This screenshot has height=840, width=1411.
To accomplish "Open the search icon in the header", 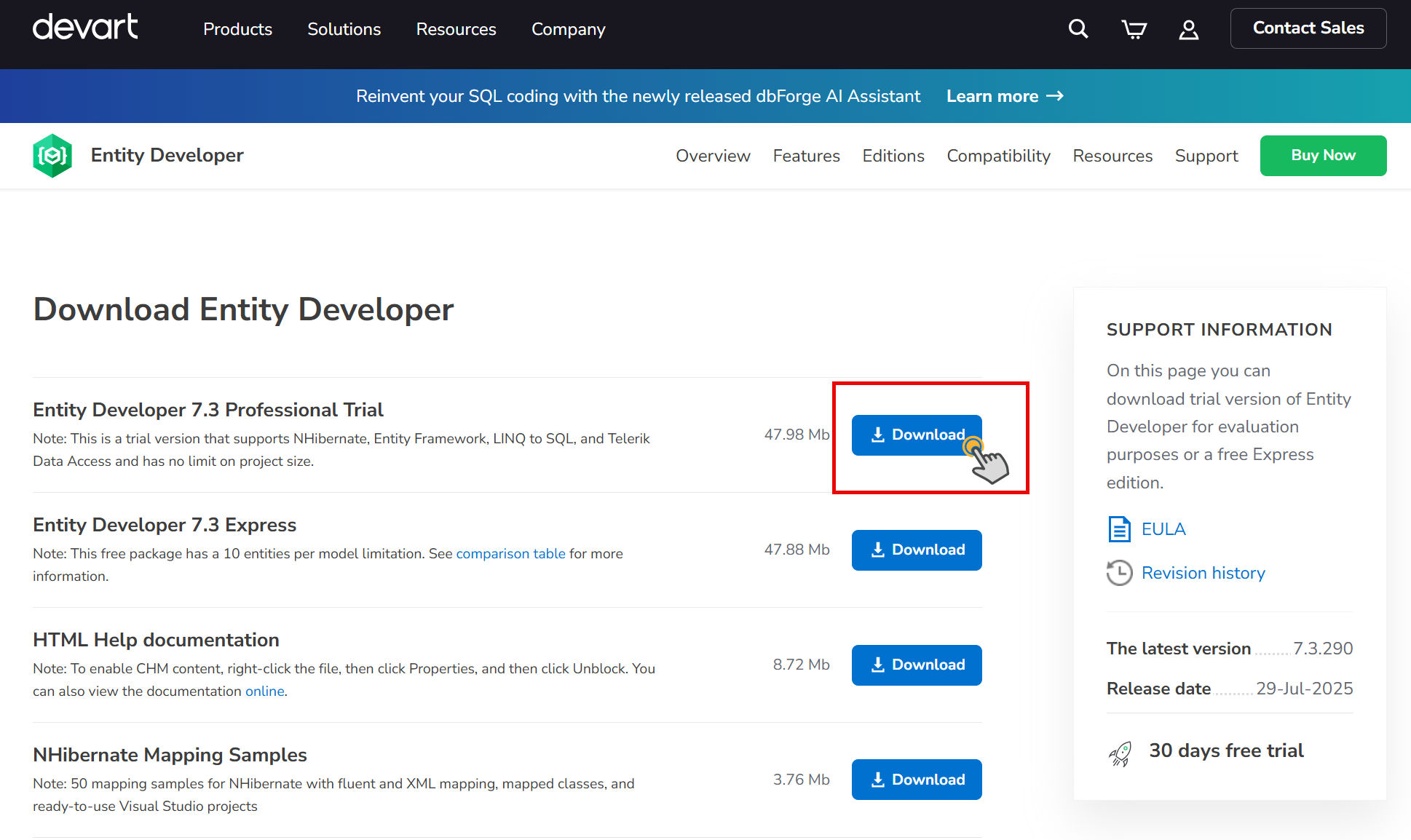I will coord(1078,29).
